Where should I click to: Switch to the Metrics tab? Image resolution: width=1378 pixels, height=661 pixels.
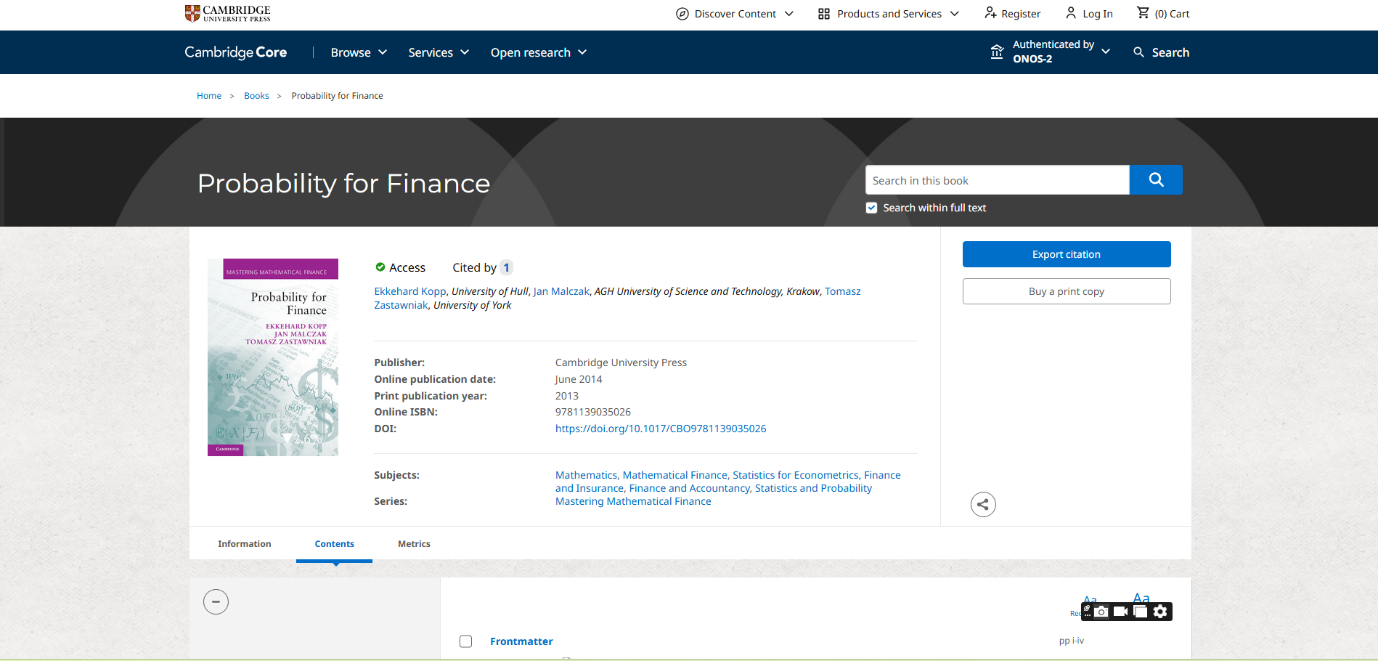pyautogui.click(x=414, y=544)
